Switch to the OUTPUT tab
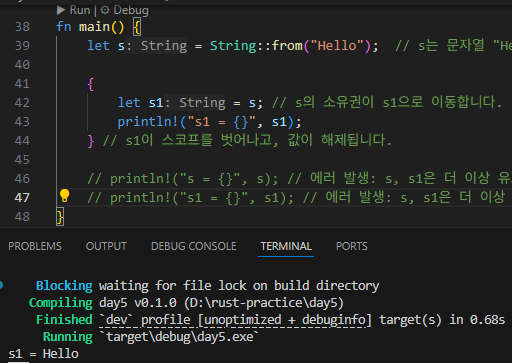The image size is (512, 363). click(x=106, y=246)
